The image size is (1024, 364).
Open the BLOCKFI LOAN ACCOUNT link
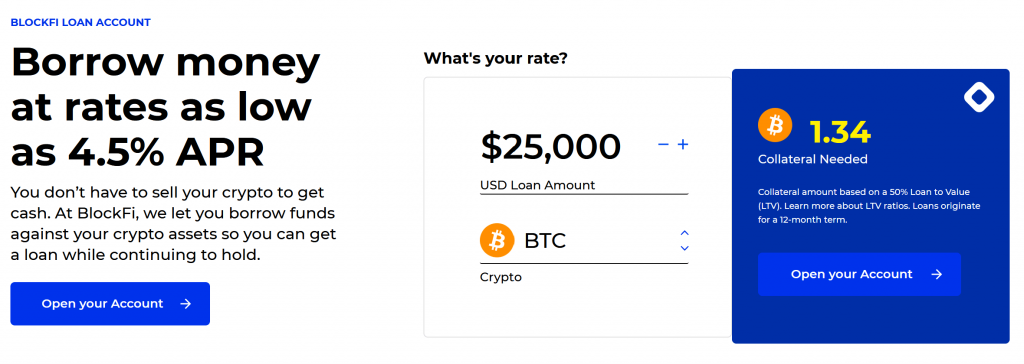[80, 22]
